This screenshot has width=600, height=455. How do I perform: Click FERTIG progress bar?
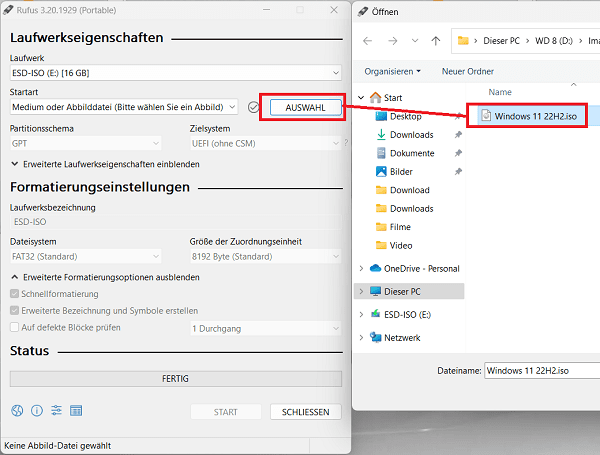point(176,378)
